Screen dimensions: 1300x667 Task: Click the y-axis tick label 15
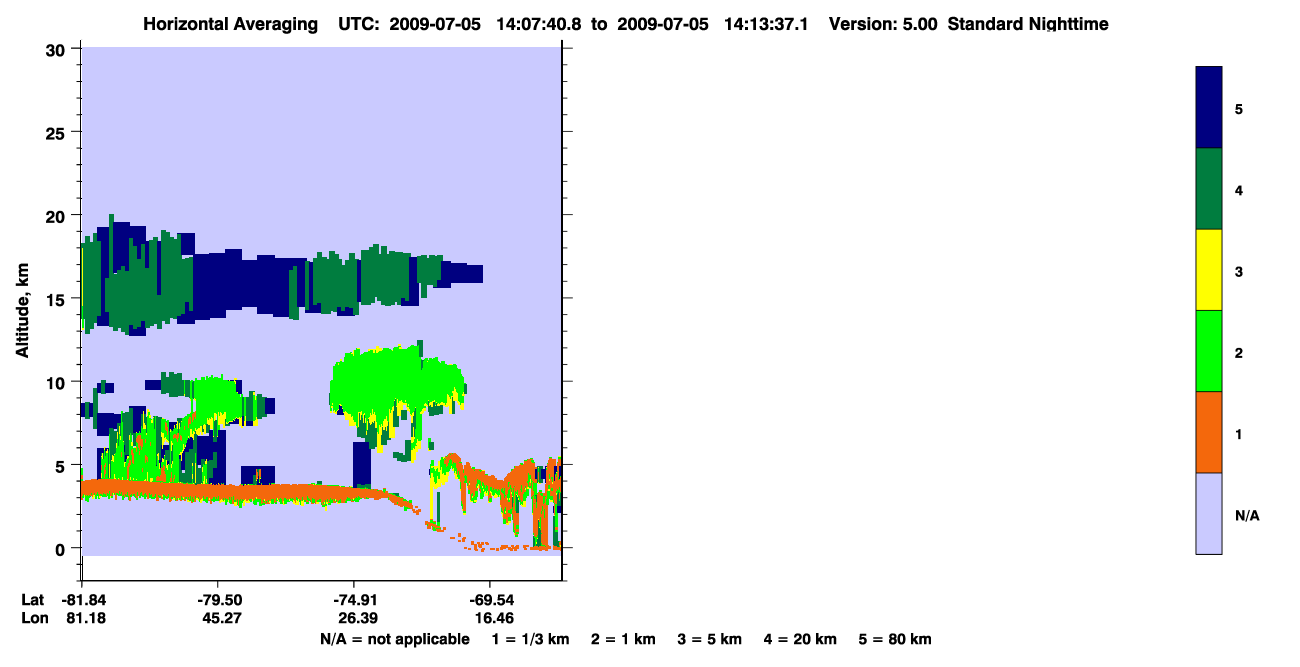pos(57,299)
